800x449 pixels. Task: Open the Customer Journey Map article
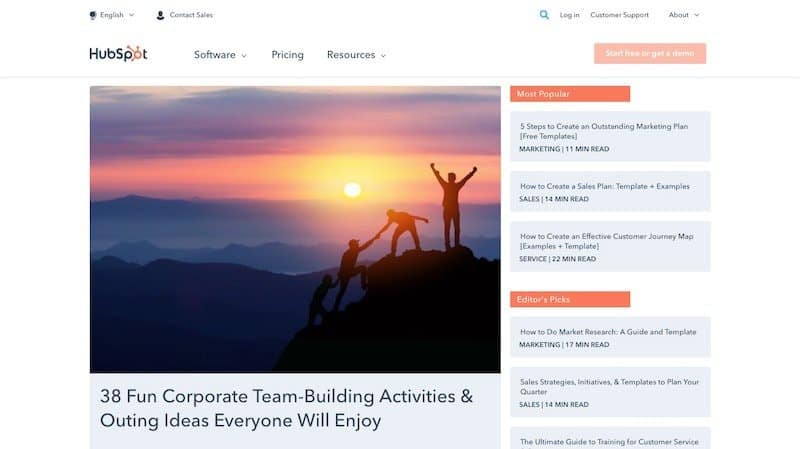tap(606, 241)
